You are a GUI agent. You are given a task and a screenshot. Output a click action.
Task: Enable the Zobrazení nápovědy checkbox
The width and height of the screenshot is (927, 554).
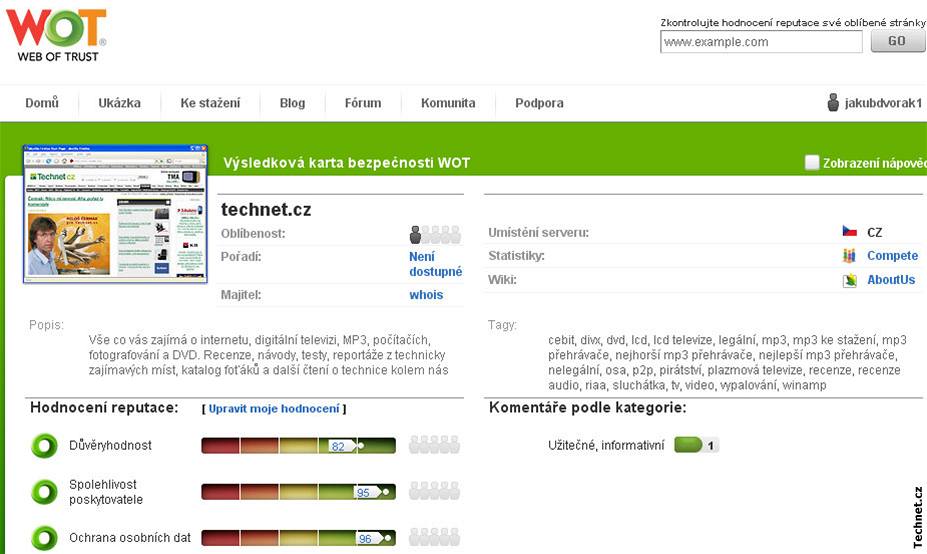(x=812, y=163)
